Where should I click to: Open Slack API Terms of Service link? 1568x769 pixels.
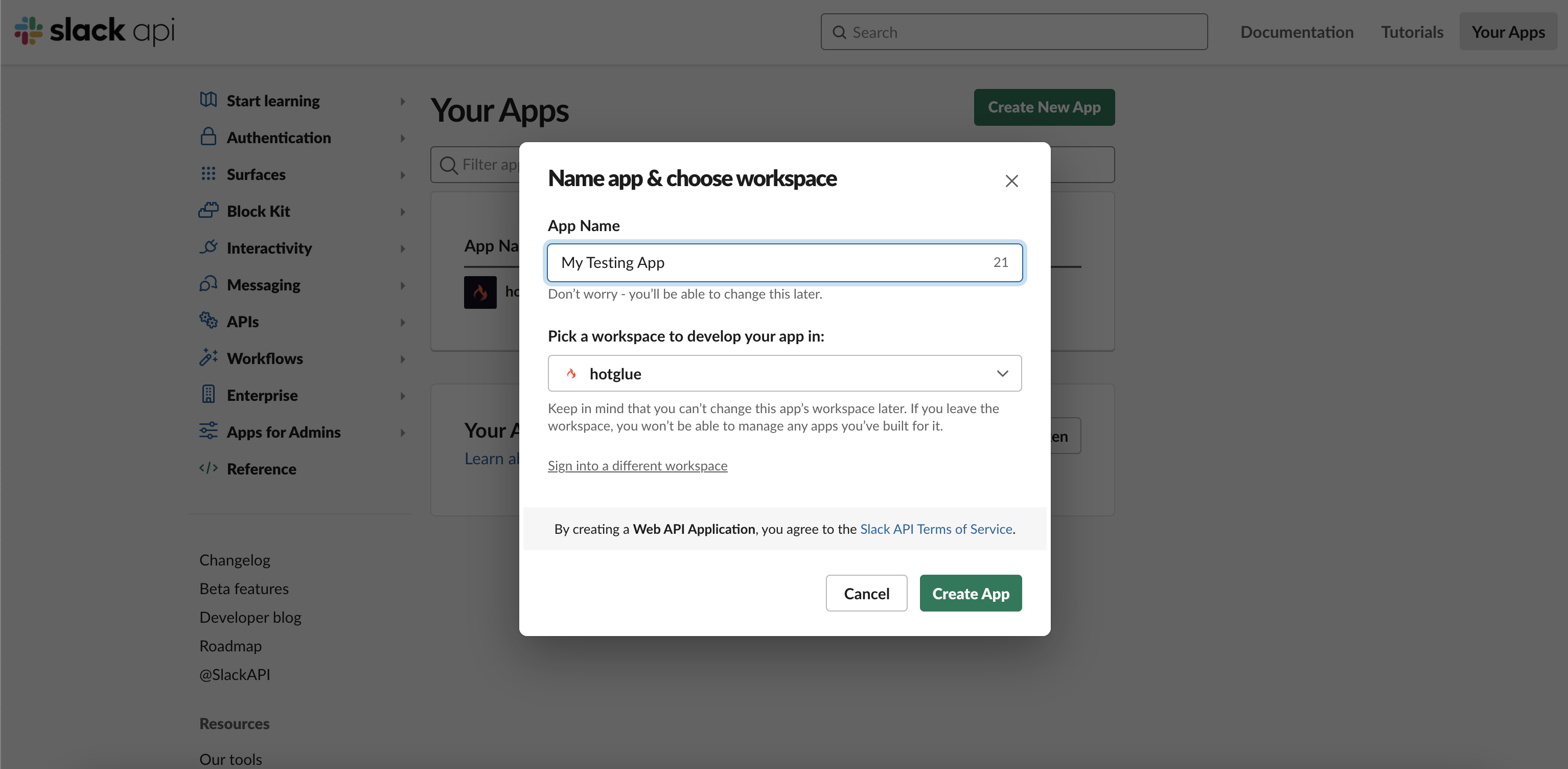pyautogui.click(x=936, y=529)
